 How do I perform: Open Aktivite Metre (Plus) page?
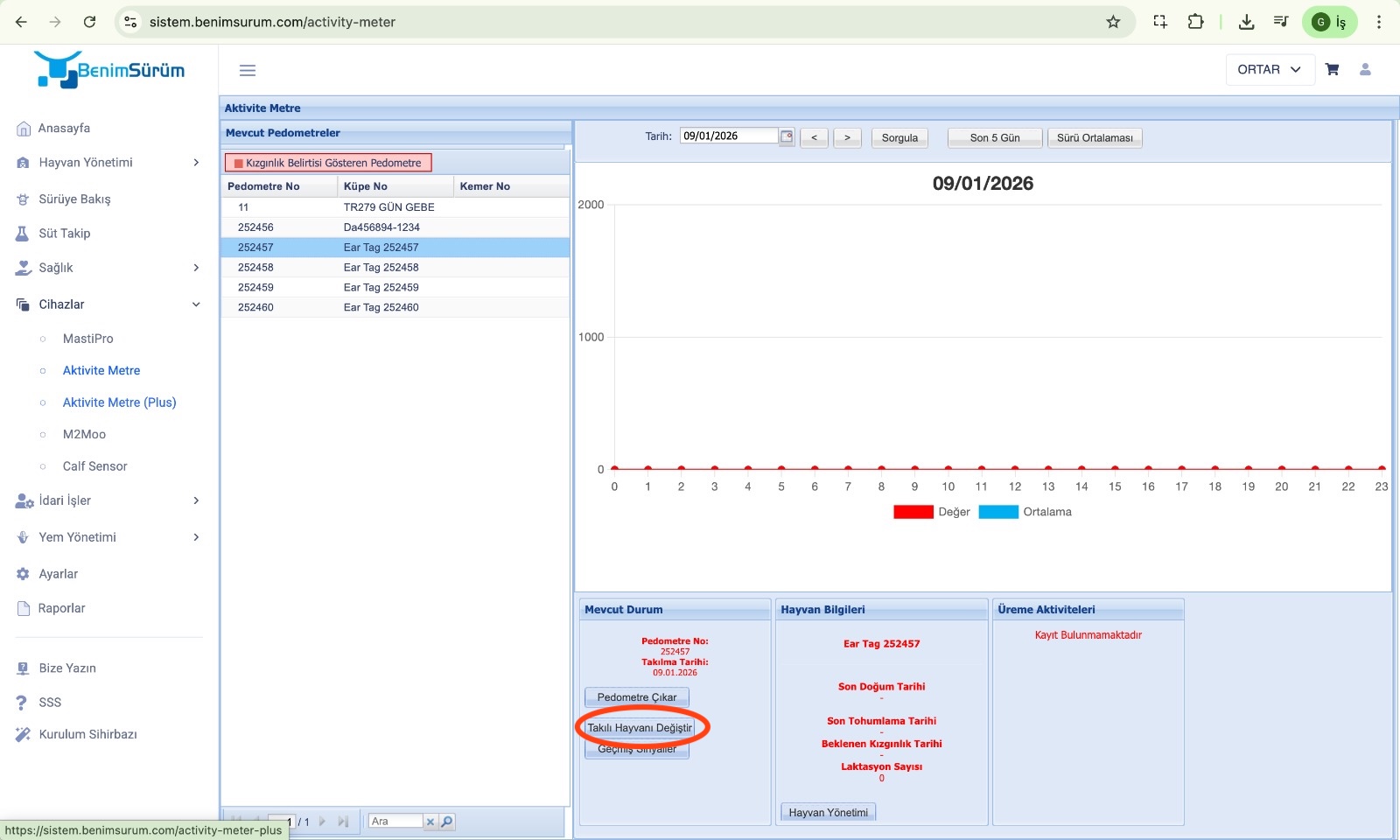(119, 402)
